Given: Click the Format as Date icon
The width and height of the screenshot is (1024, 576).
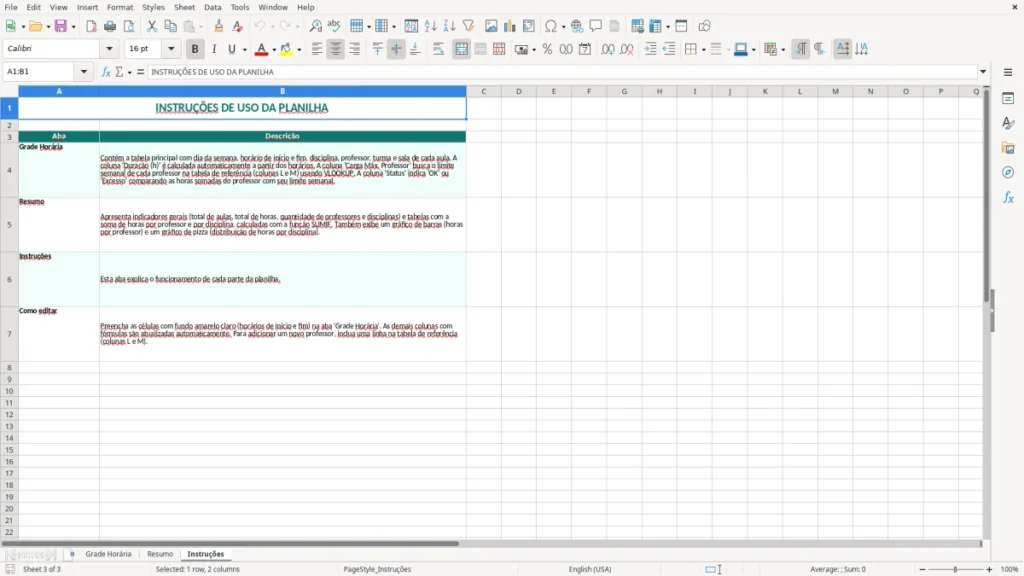Looking at the screenshot, I should coord(585,49).
